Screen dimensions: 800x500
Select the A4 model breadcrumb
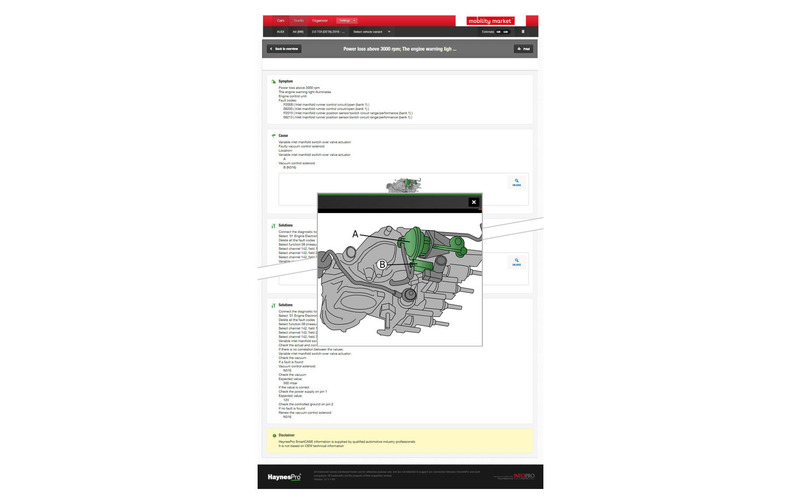point(298,32)
